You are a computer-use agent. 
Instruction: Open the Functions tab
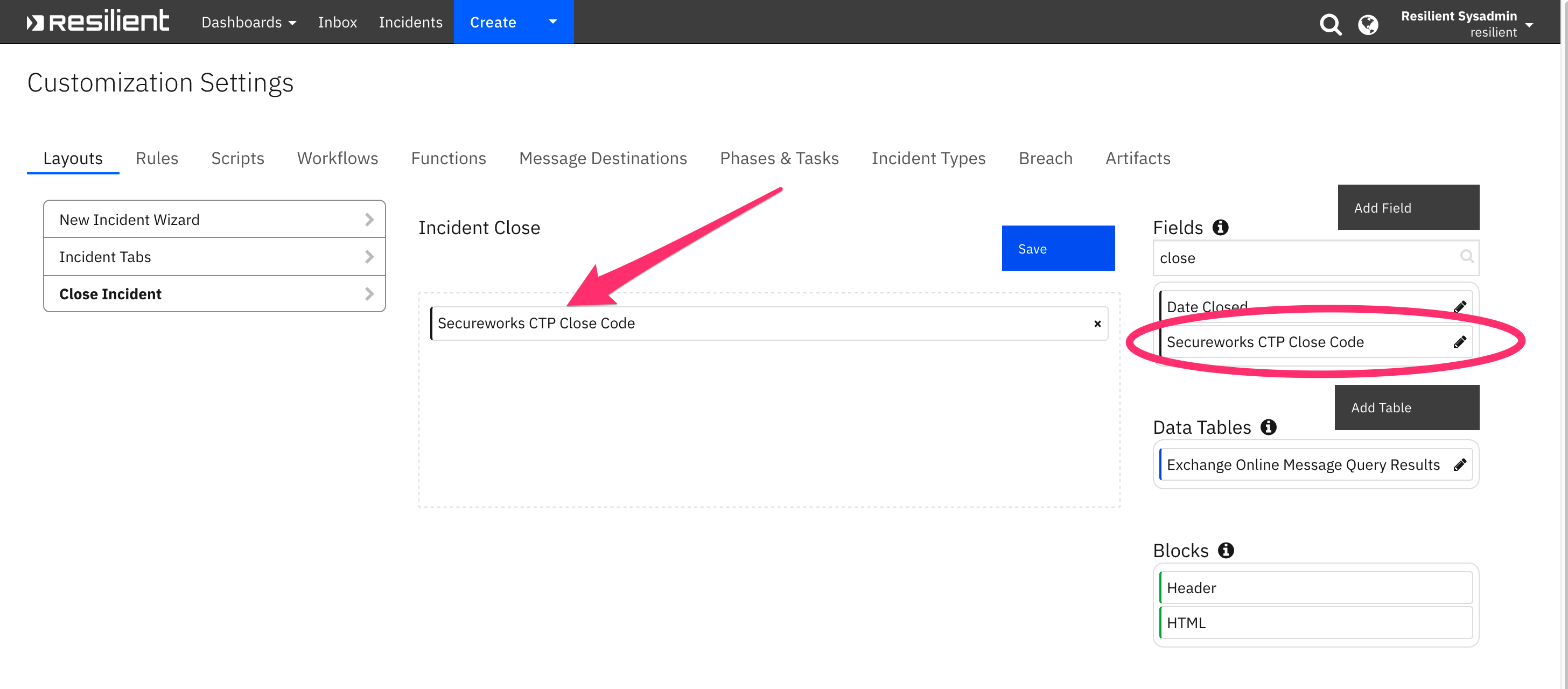click(449, 158)
